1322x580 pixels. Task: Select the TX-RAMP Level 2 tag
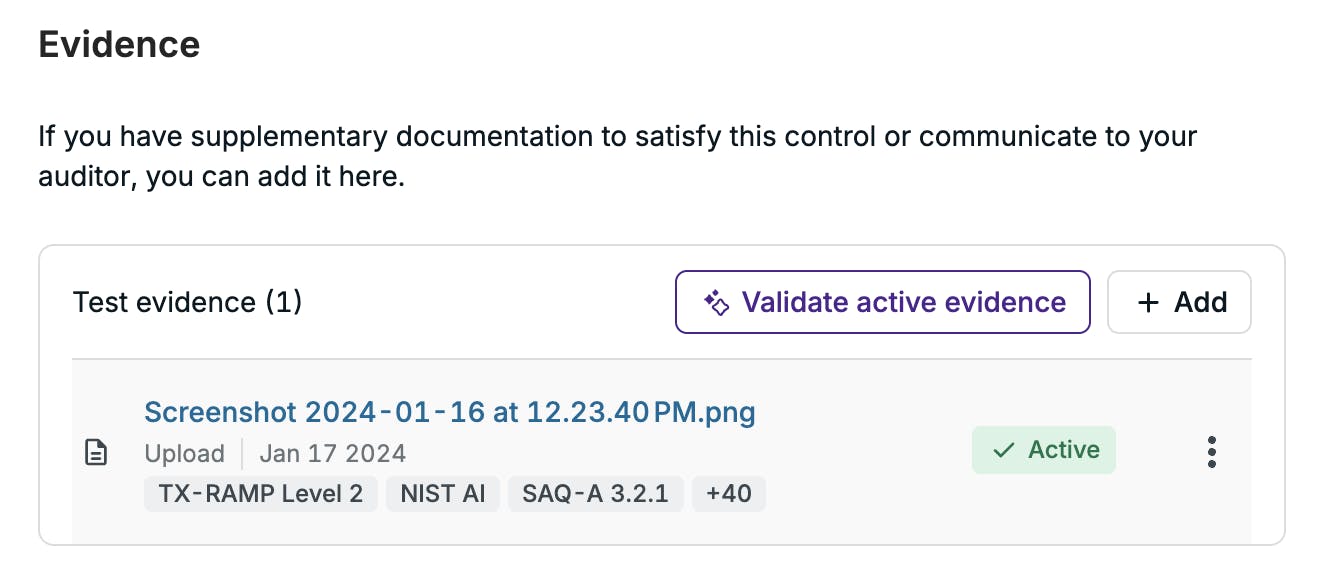261,494
